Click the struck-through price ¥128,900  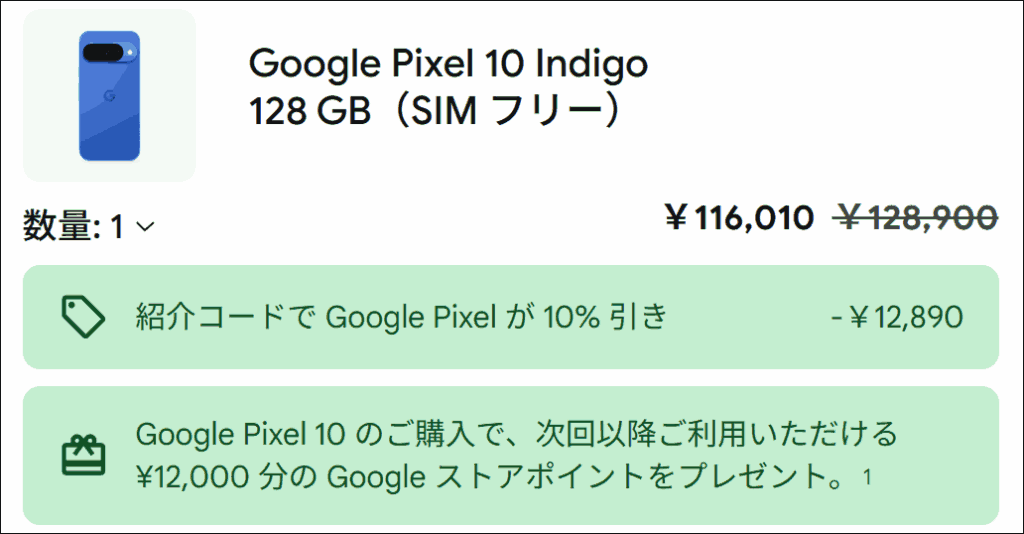[x=917, y=217]
